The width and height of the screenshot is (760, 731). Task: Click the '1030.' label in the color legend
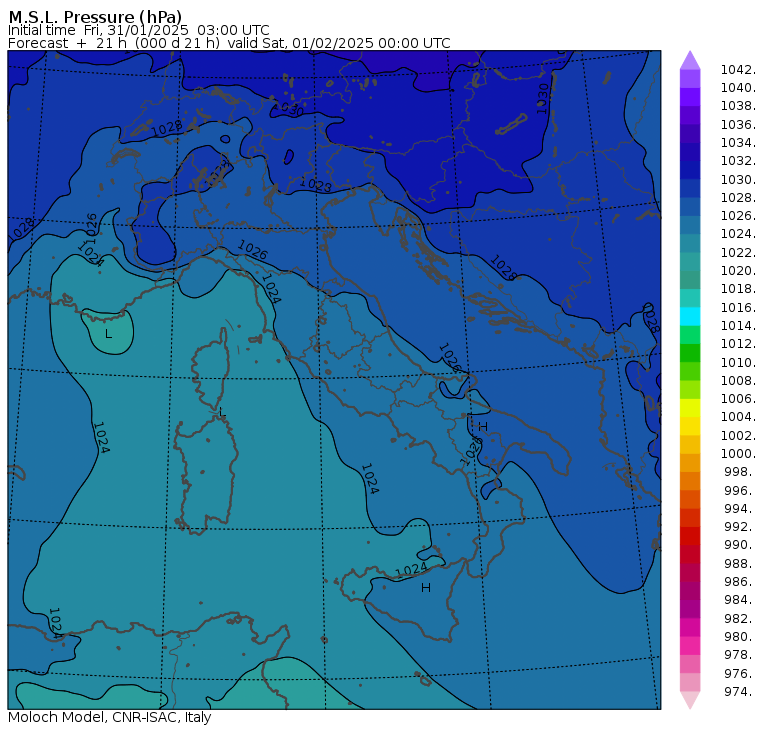tap(738, 179)
